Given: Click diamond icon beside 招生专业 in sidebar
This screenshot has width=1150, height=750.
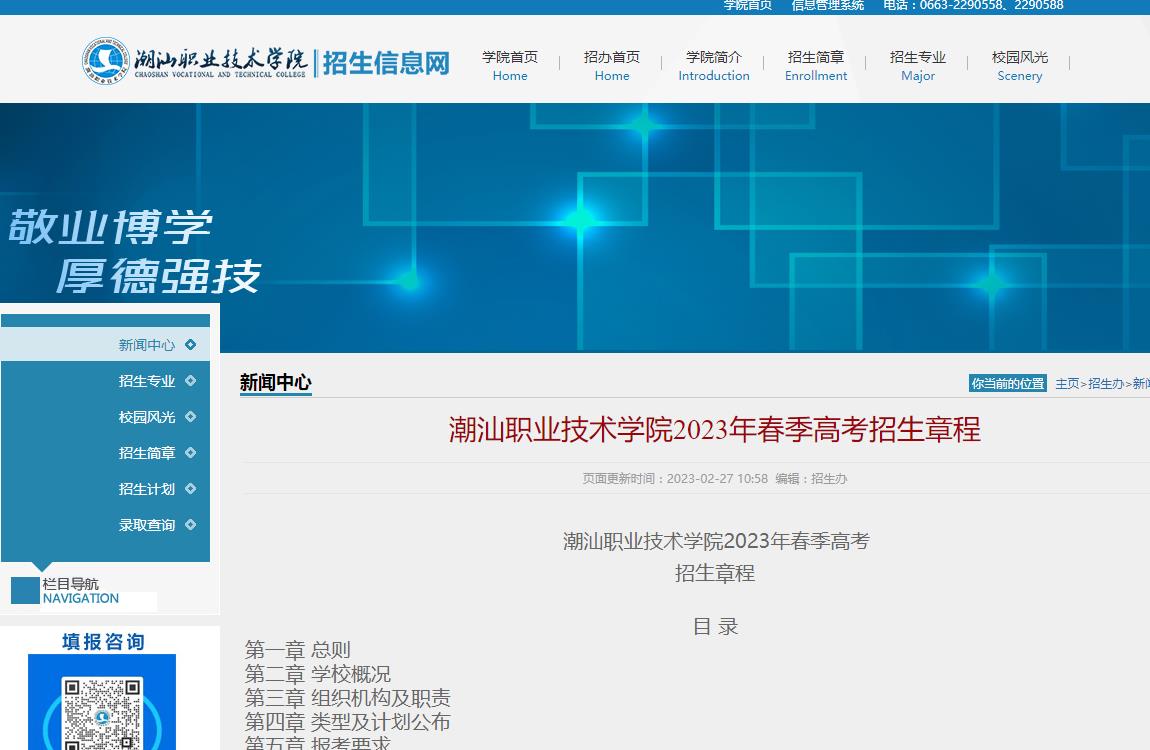Looking at the screenshot, I should click(x=191, y=380).
